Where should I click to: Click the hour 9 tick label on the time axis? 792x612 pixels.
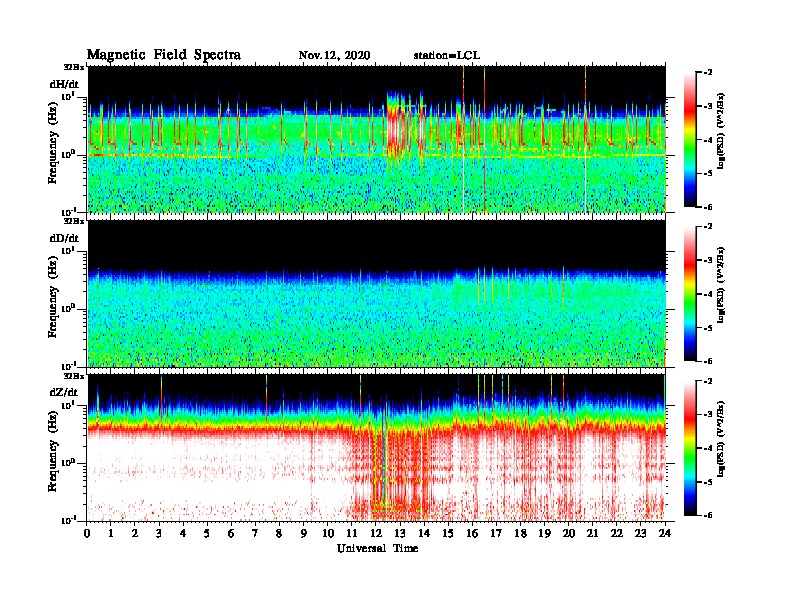click(x=304, y=534)
